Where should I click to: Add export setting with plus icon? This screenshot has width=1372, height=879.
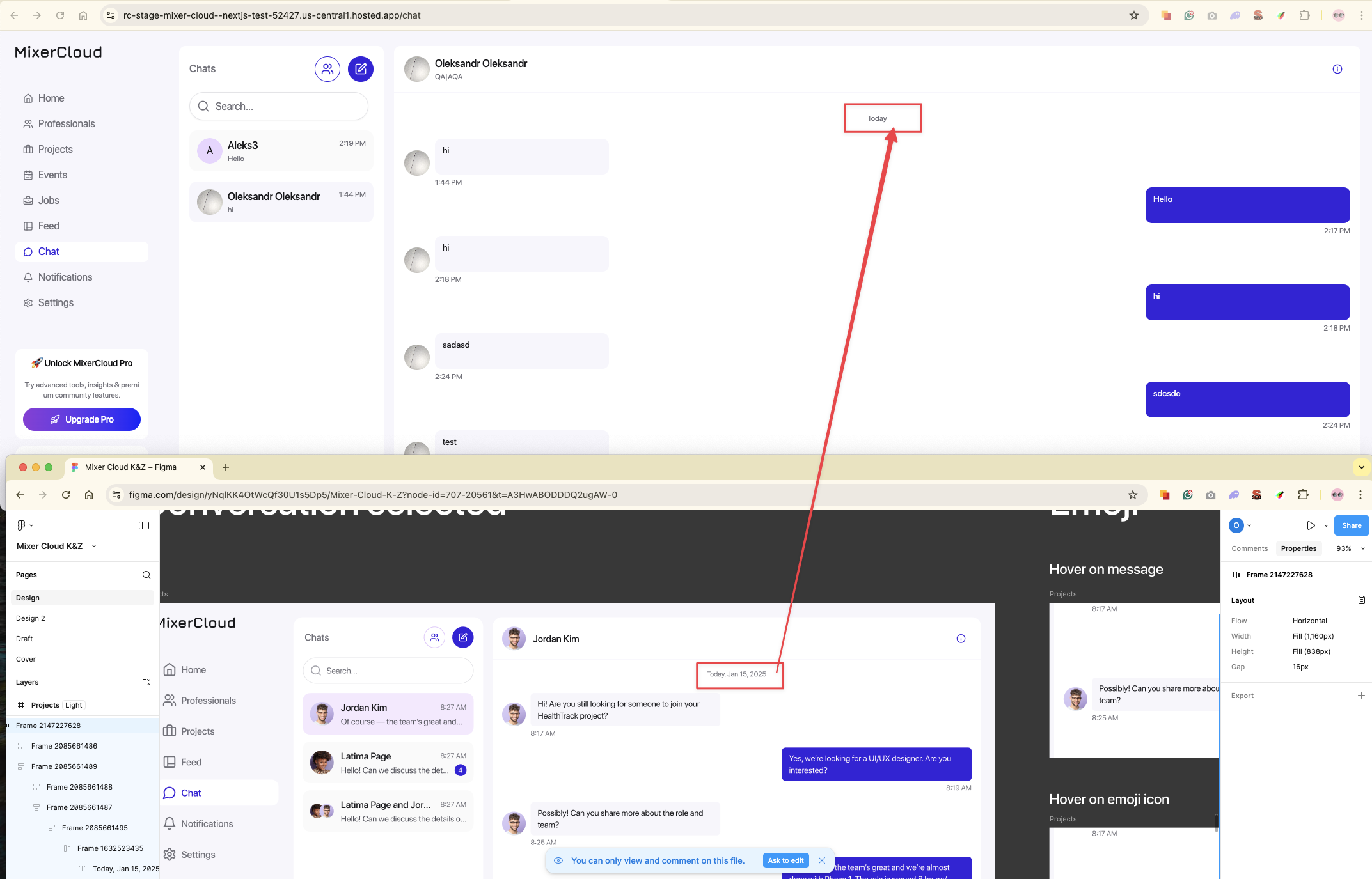1361,696
